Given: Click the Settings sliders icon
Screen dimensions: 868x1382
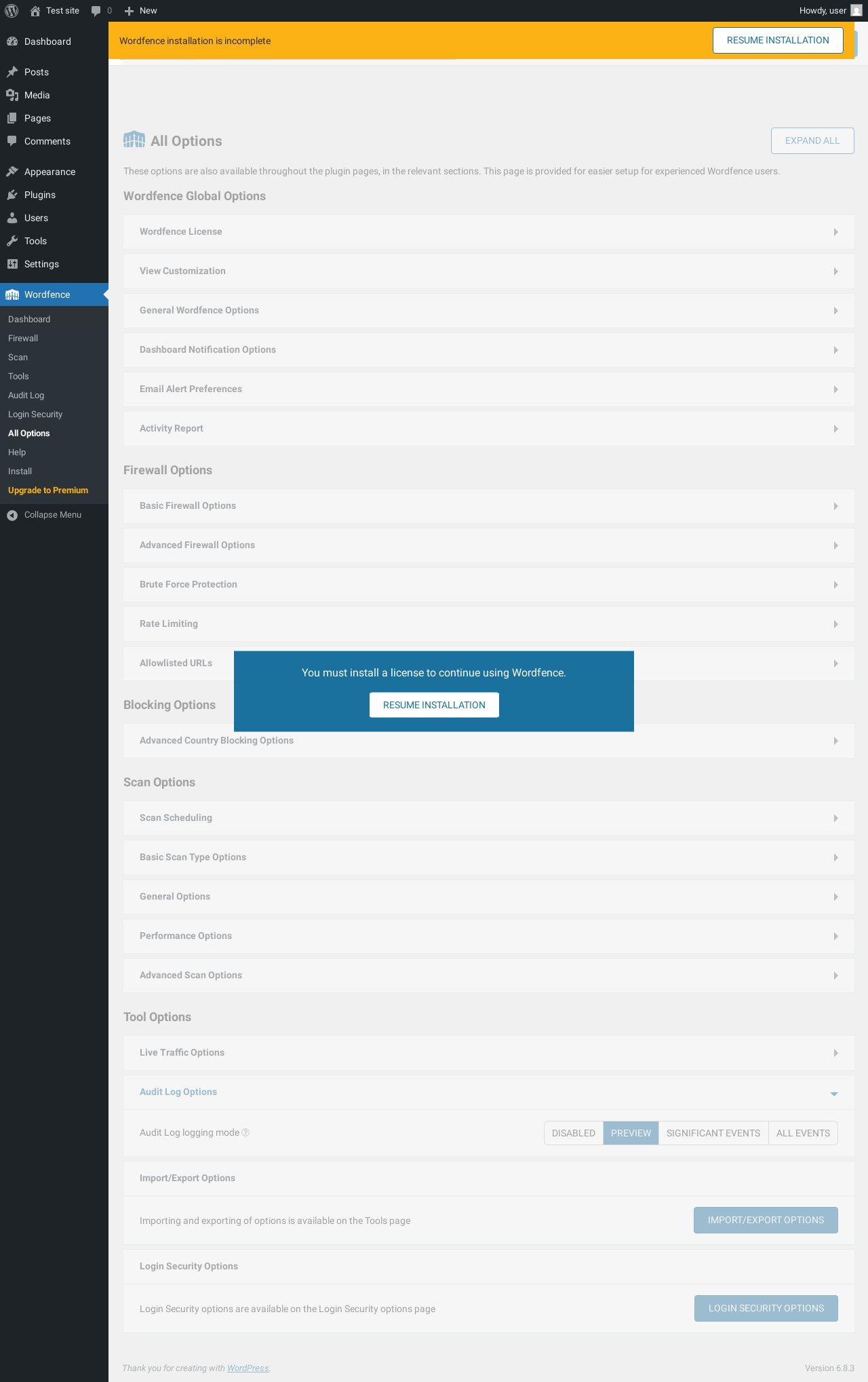Looking at the screenshot, I should coord(12,264).
